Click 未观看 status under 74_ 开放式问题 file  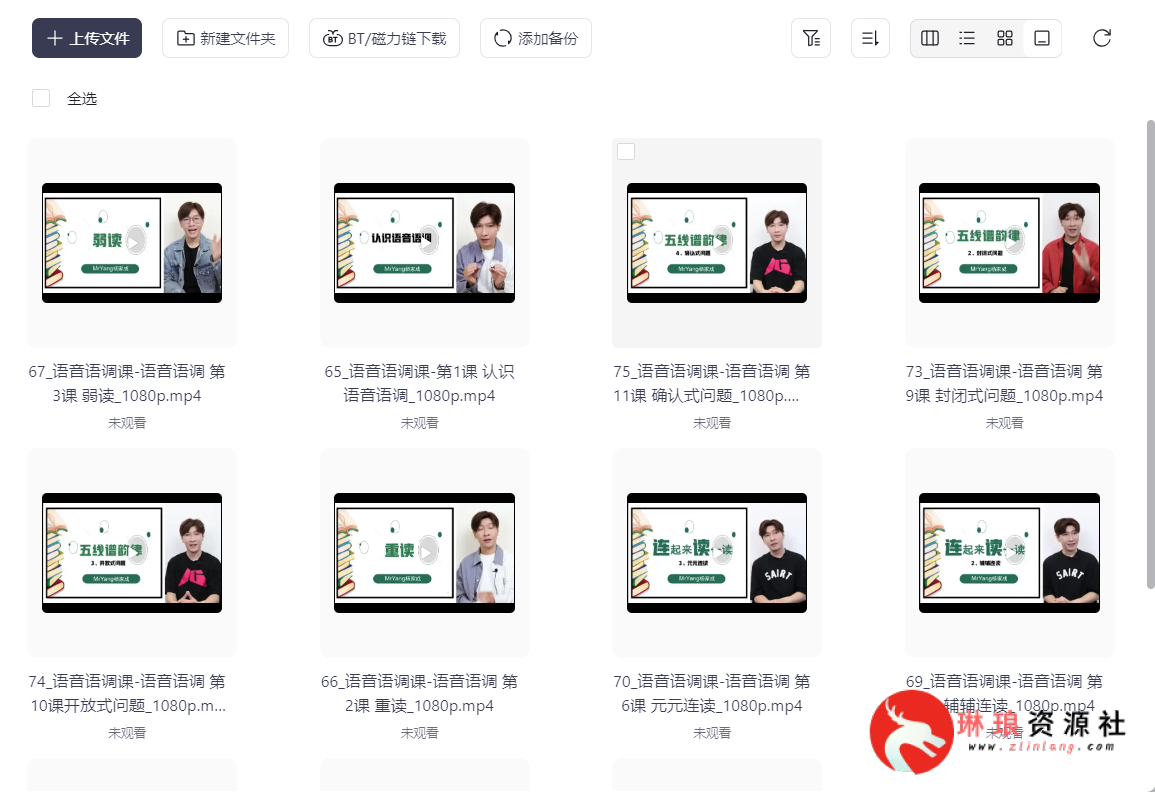pos(127,733)
